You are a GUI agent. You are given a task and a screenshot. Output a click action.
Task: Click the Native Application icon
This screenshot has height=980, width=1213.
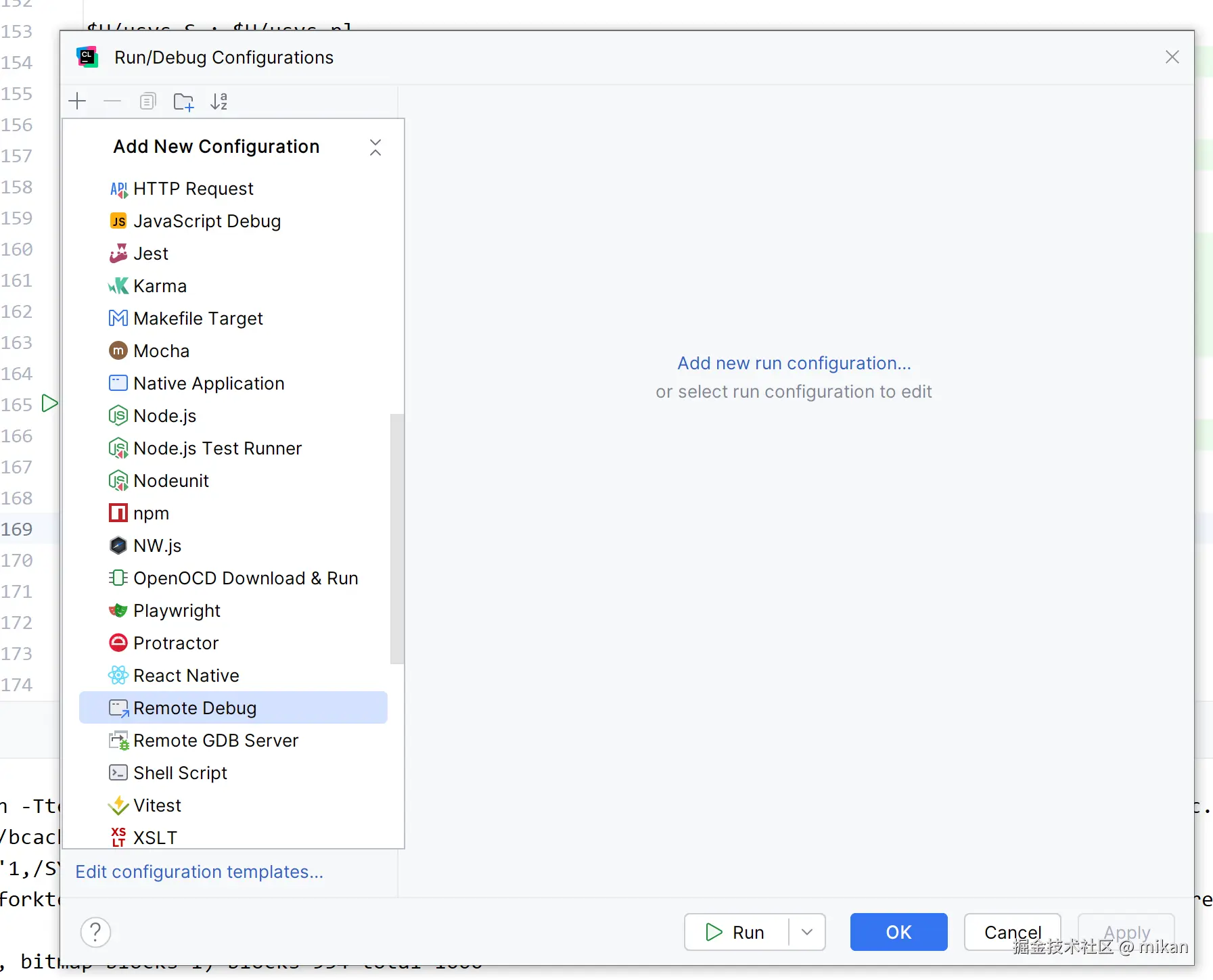pos(118,383)
